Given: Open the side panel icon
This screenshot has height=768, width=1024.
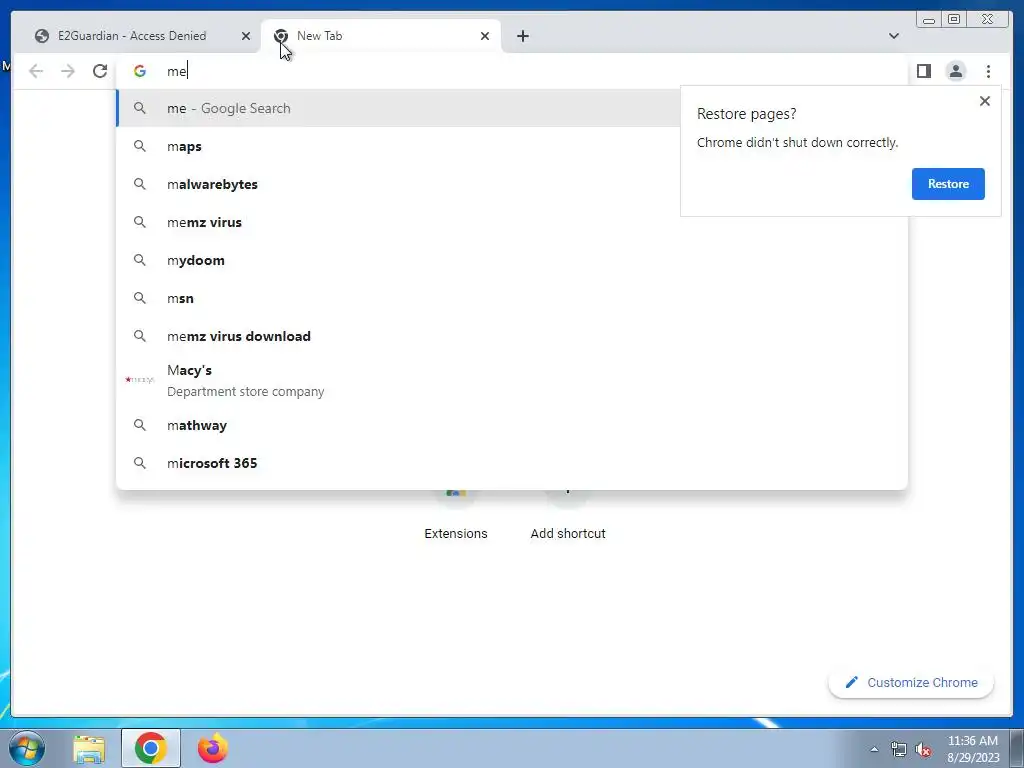Looking at the screenshot, I should coord(923,71).
